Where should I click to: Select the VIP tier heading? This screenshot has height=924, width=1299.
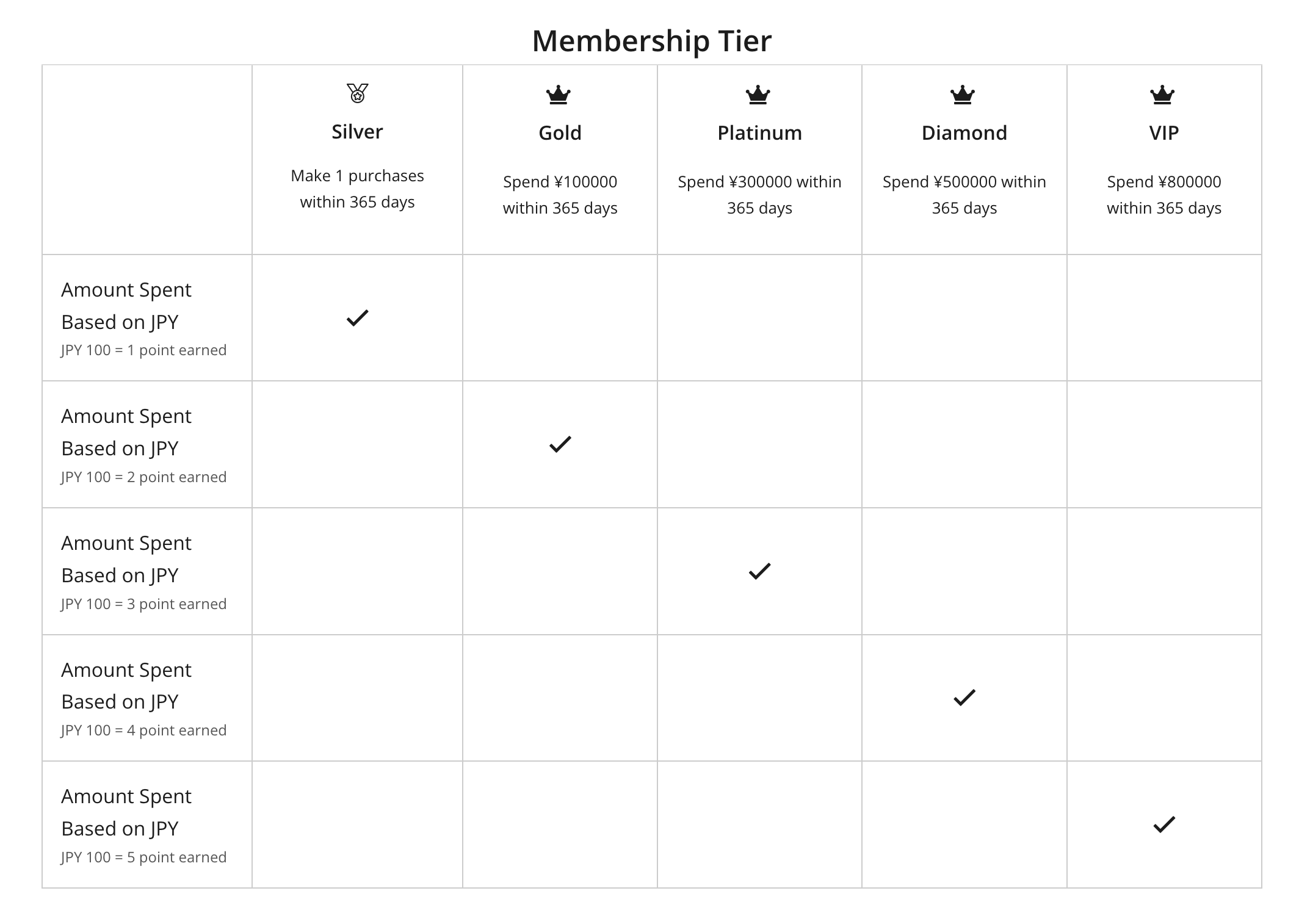1164,133
